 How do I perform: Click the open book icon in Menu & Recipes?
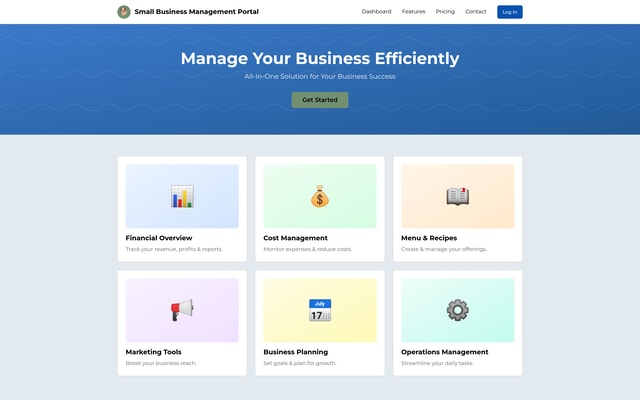coord(458,196)
